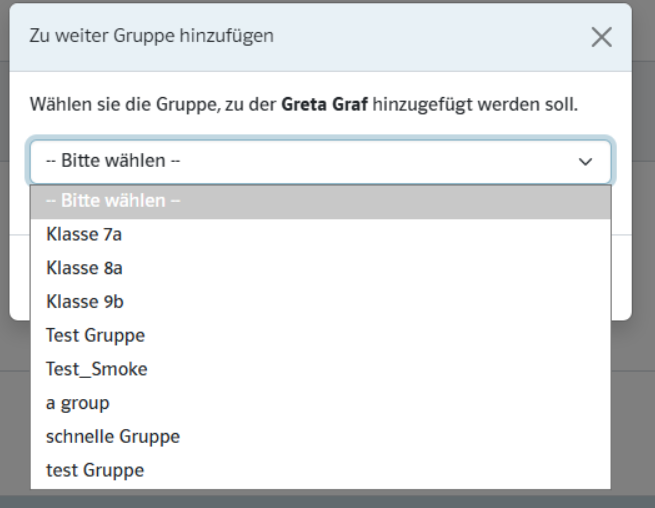Close the dialog with the X icon
This screenshot has height=508, width=655.
click(x=601, y=37)
